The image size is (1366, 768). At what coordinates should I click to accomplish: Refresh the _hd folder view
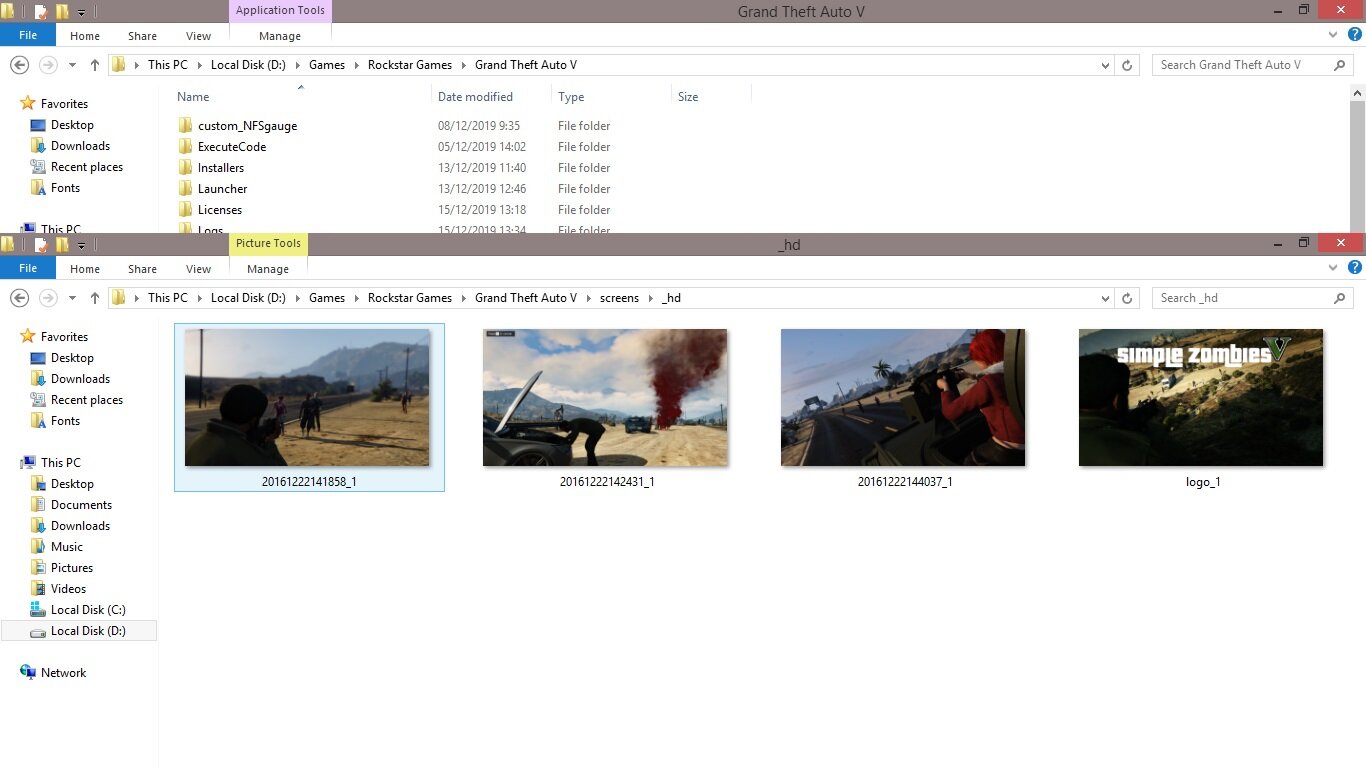(1127, 298)
